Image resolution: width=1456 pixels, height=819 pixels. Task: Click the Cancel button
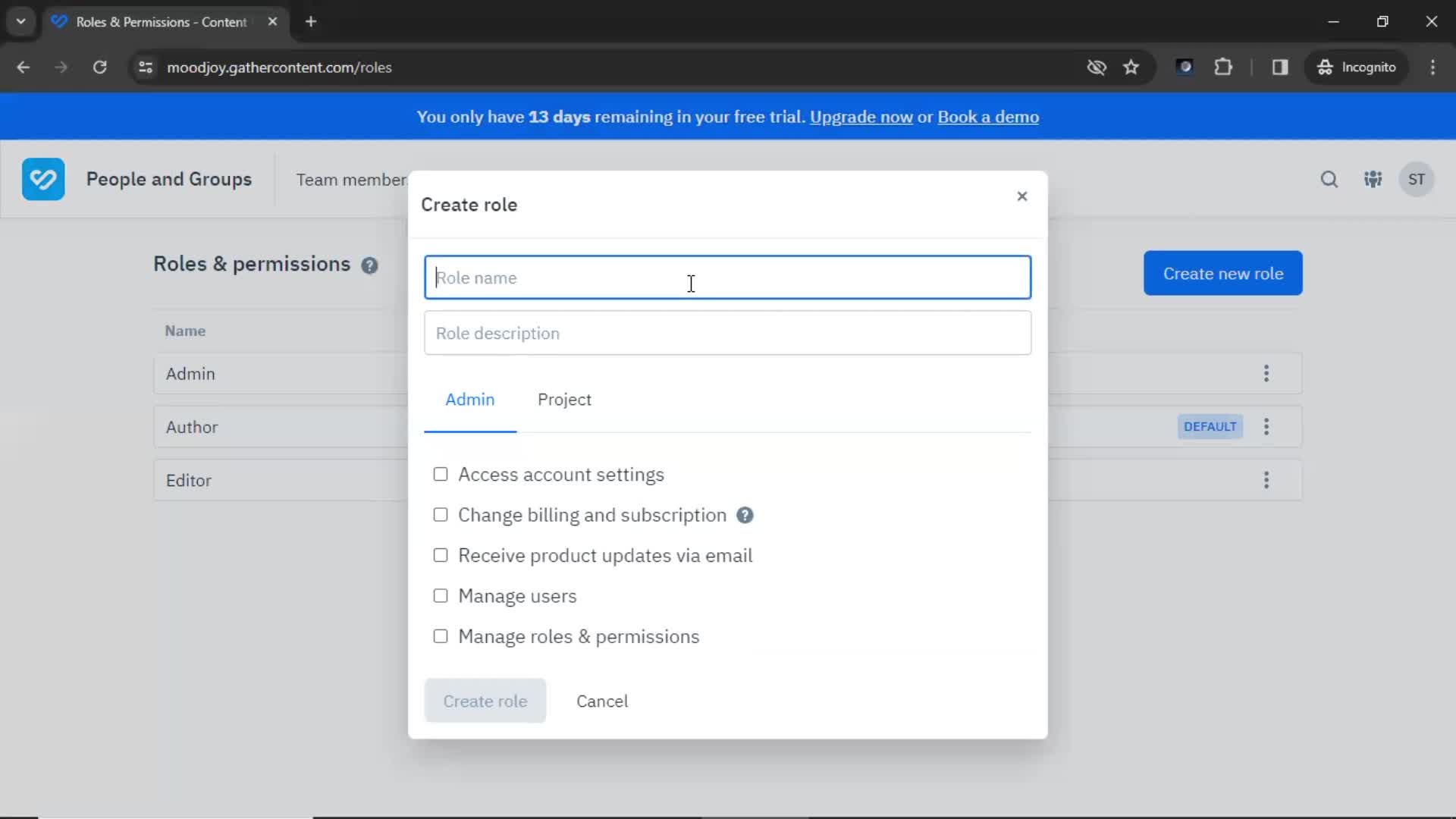click(602, 701)
